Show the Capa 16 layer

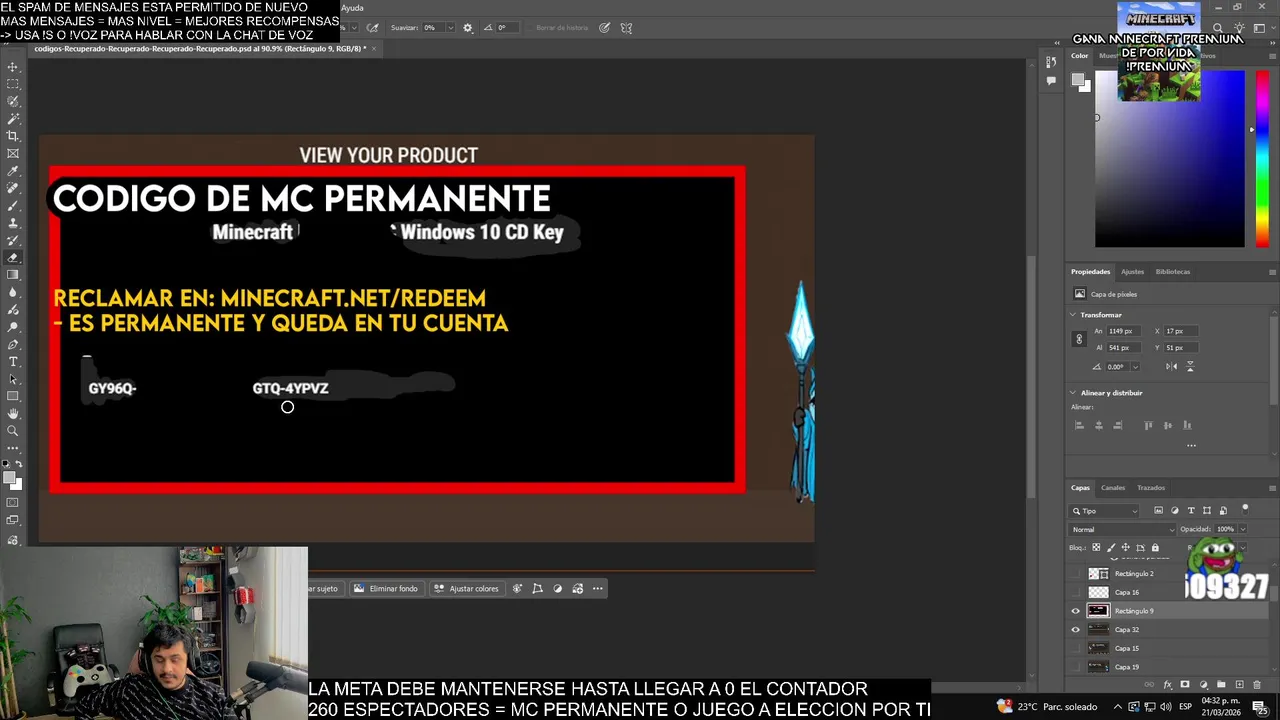1076,592
